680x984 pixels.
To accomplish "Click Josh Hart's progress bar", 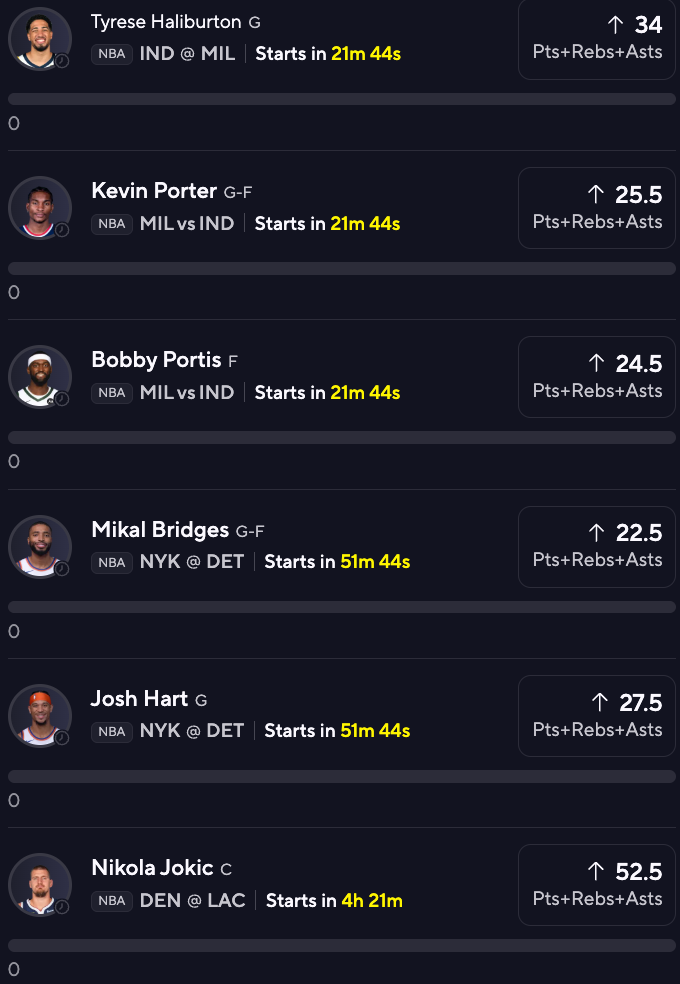I will click(342, 776).
